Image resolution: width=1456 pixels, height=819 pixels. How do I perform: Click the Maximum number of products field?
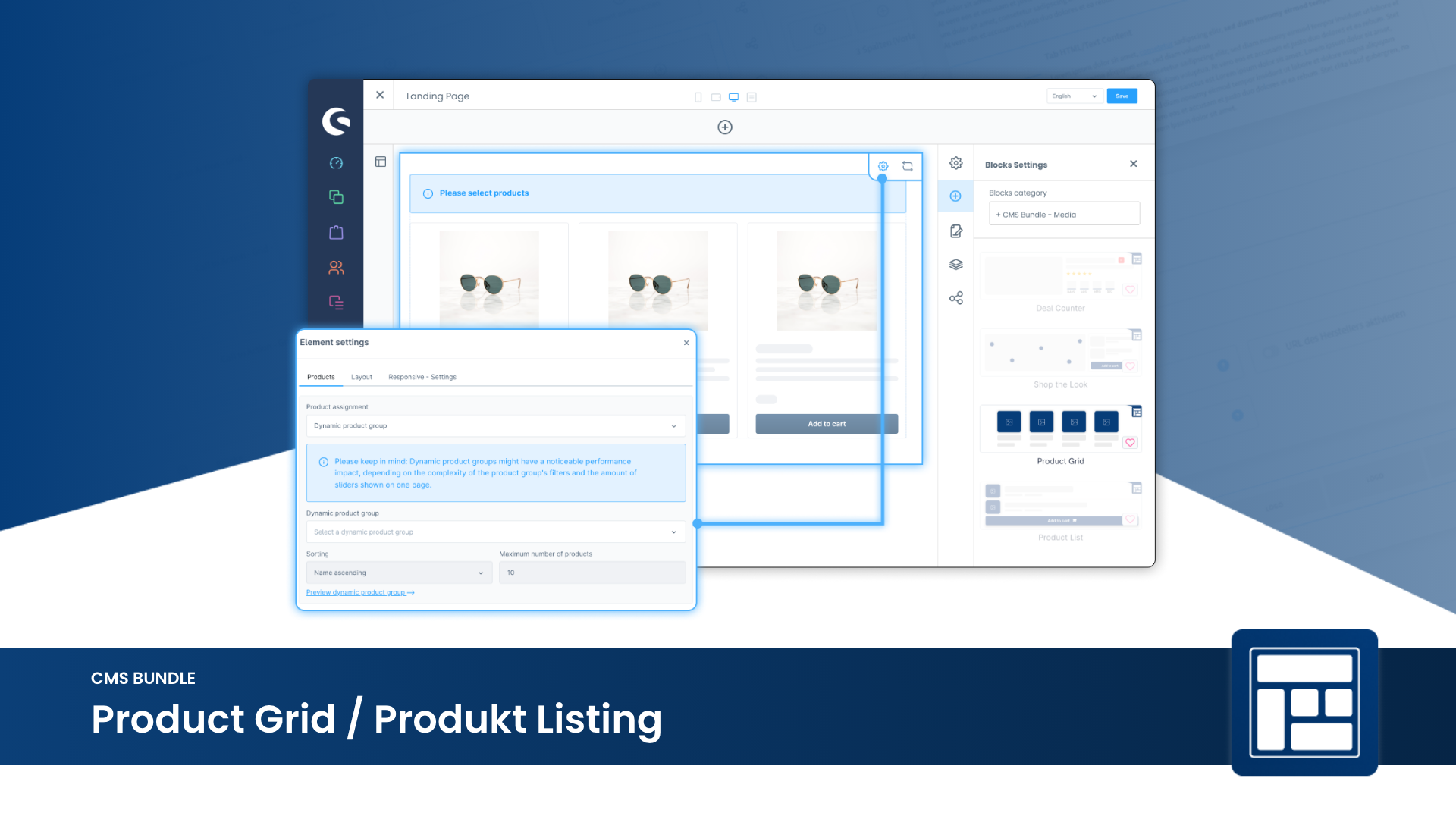pos(592,573)
